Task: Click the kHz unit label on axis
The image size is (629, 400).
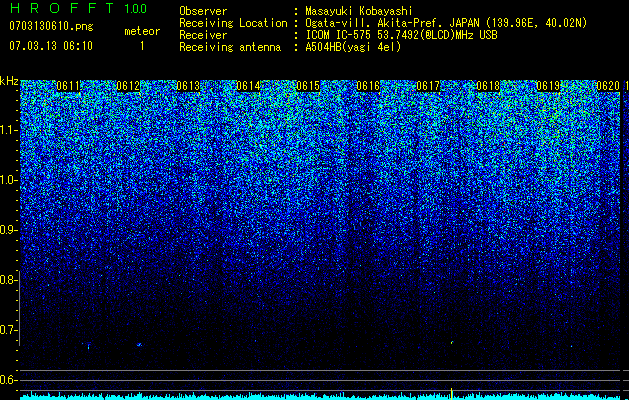Action: tap(9, 81)
